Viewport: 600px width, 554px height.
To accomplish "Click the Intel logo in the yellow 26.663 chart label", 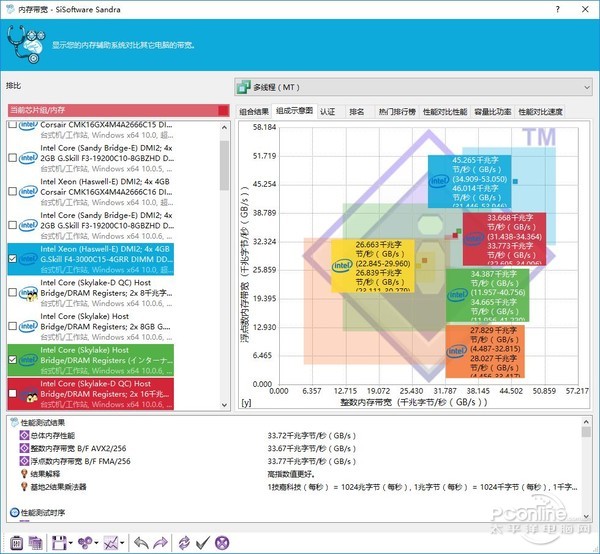I will pos(342,266).
